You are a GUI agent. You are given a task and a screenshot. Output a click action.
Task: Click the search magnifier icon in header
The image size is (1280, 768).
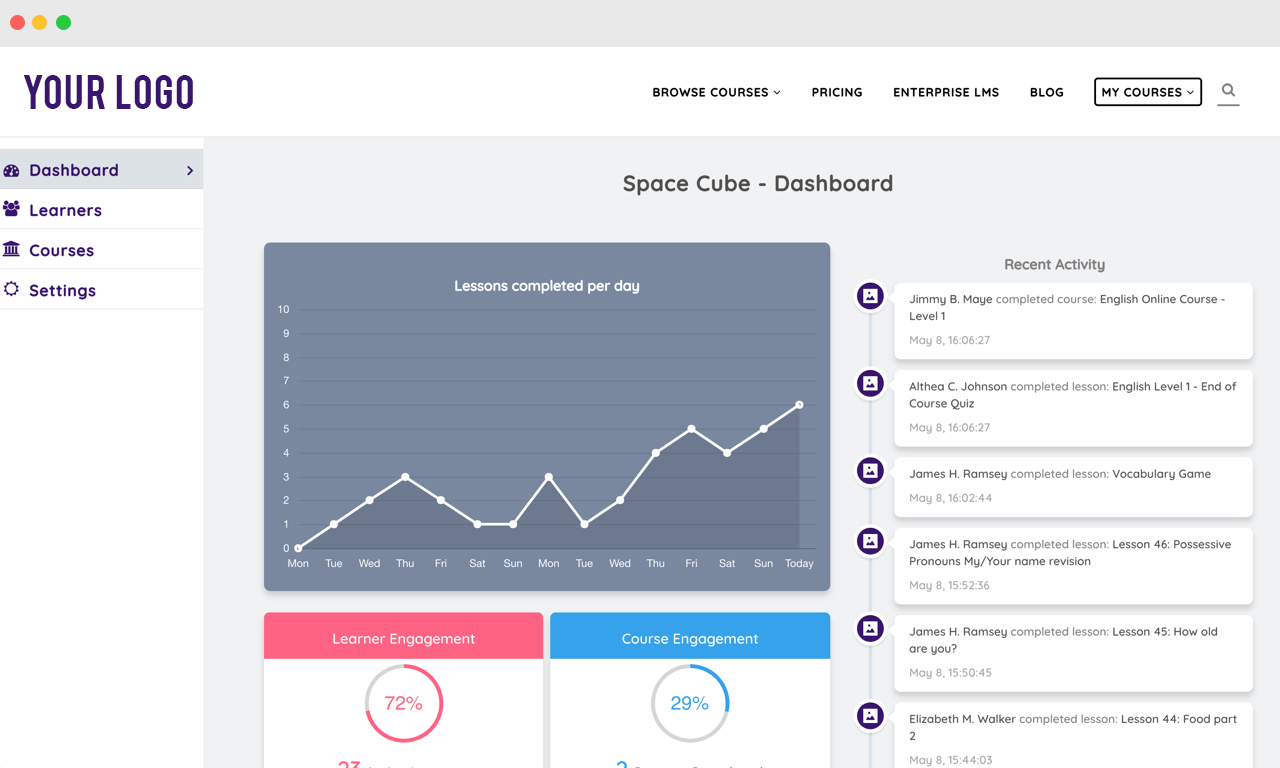tap(1228, 91)
